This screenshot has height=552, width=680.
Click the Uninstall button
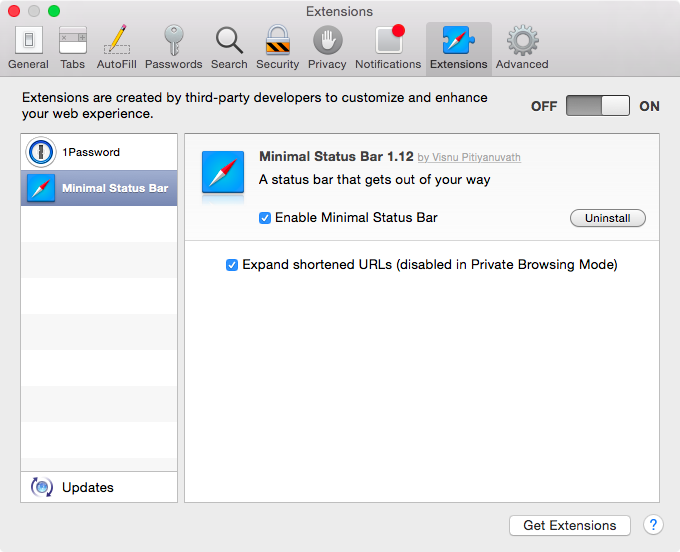click(608, 218)
